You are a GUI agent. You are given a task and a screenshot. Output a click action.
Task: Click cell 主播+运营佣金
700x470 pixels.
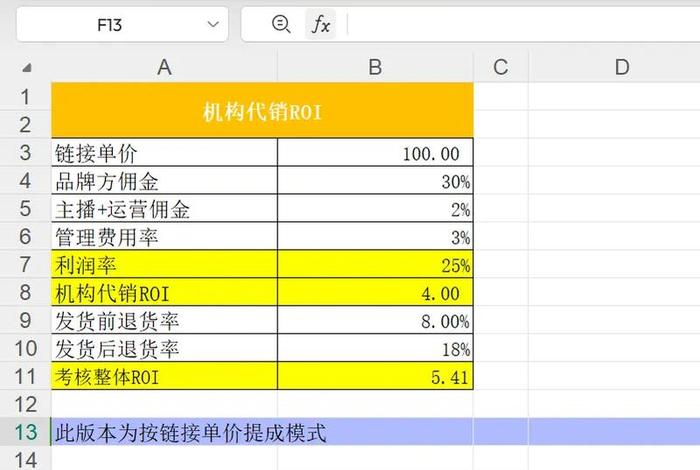tap(164, 208)
